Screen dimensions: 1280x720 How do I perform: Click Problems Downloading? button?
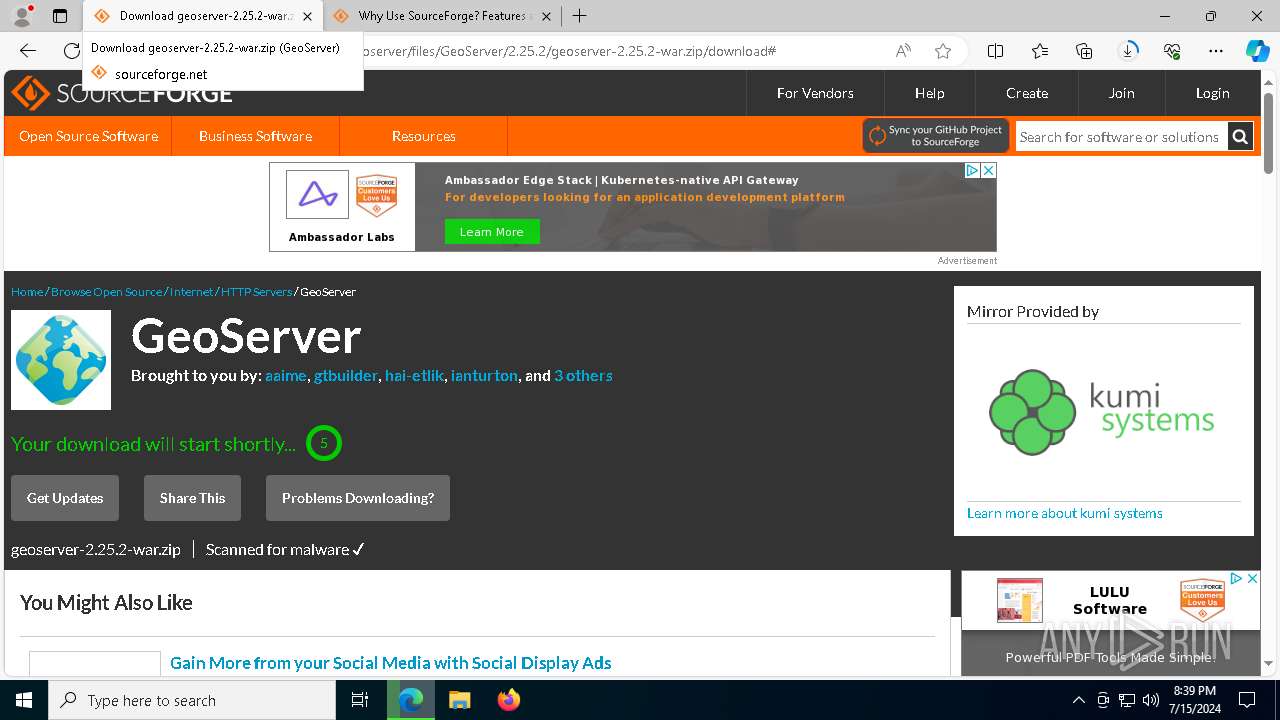(358, 498)
